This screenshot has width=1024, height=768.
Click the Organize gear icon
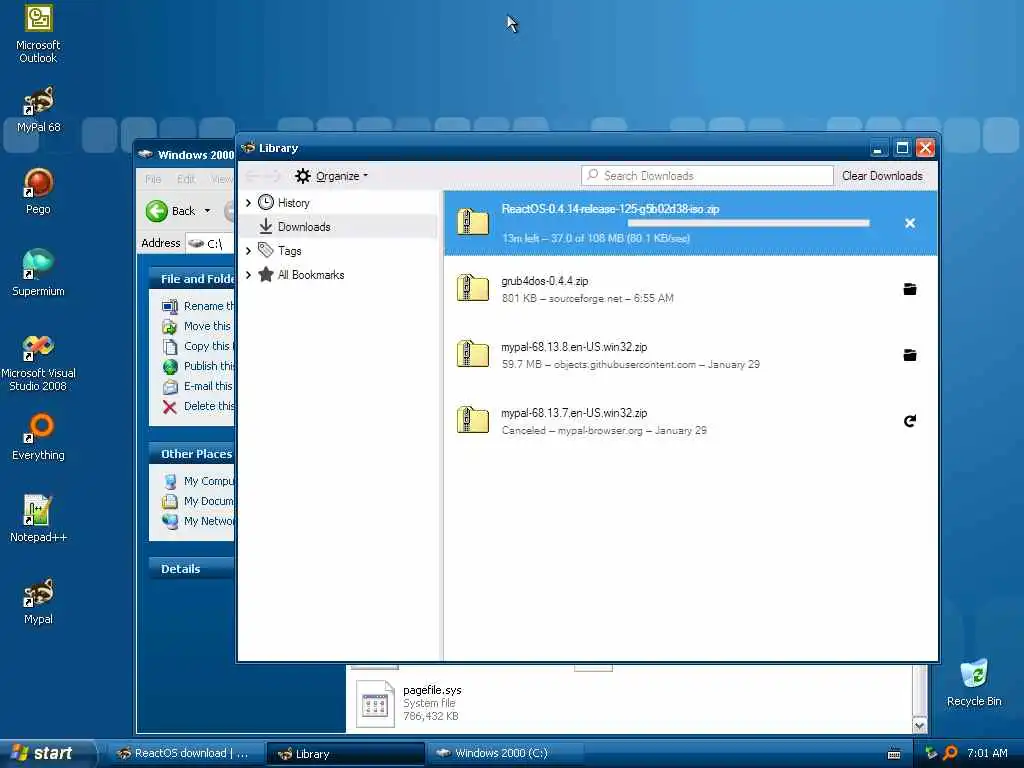click(302, 176)
